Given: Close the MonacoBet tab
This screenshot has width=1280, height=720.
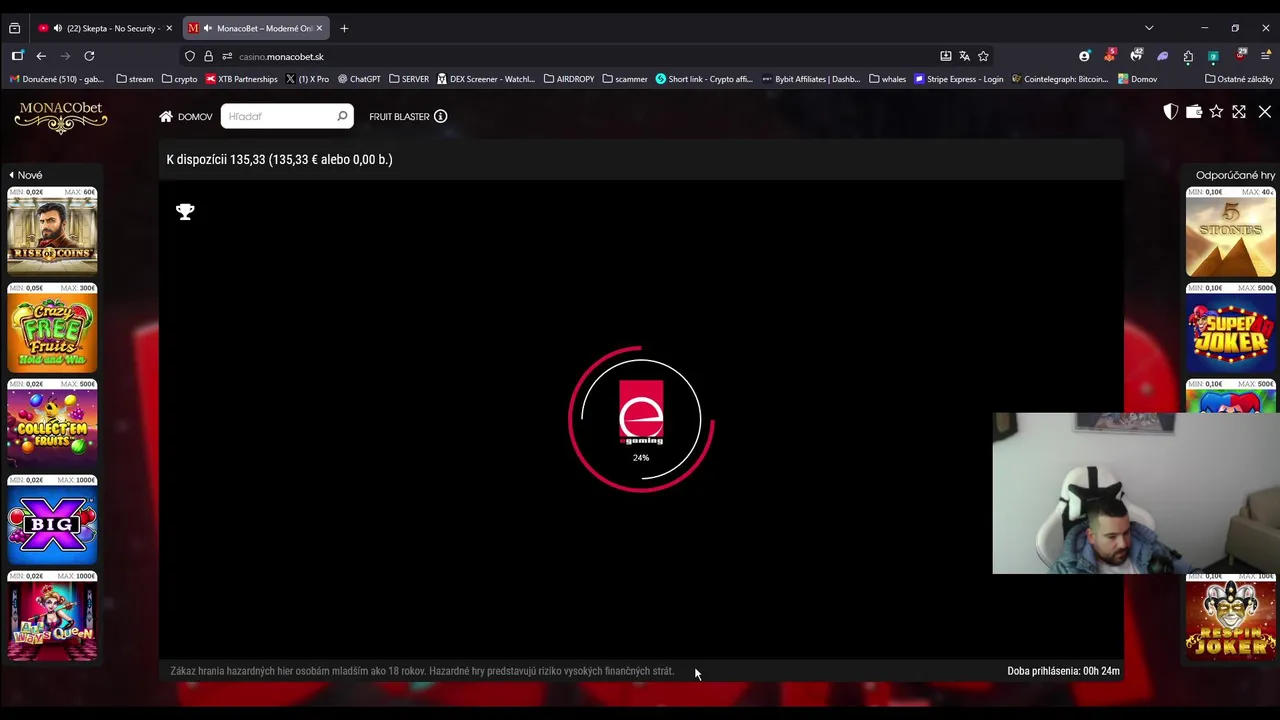Looking at the screenshot, I should 319,28.
